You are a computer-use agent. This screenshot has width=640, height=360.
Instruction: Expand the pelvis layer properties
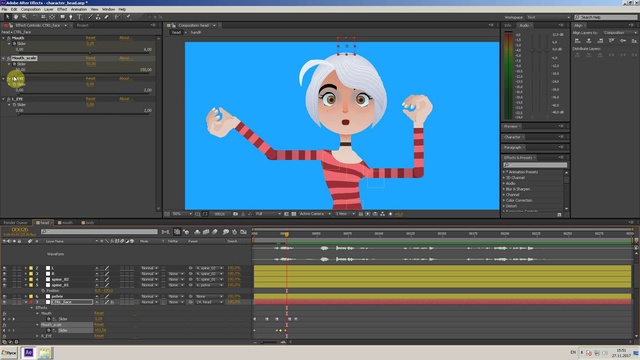(26, 296)
